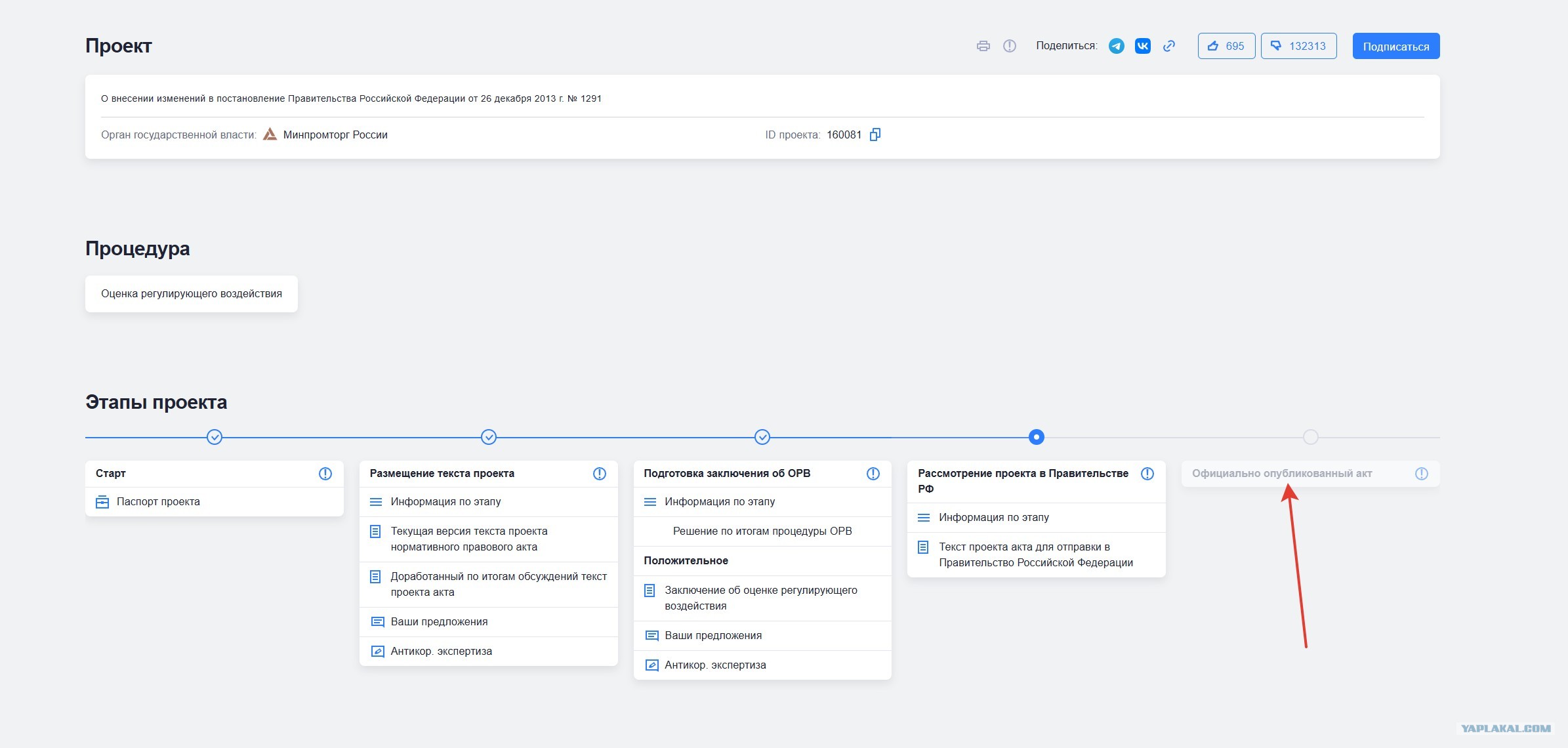1568x748 pixels.
Task: Click list icon for Информация по этапу in Рассмотрение
Action: point(924,518)
